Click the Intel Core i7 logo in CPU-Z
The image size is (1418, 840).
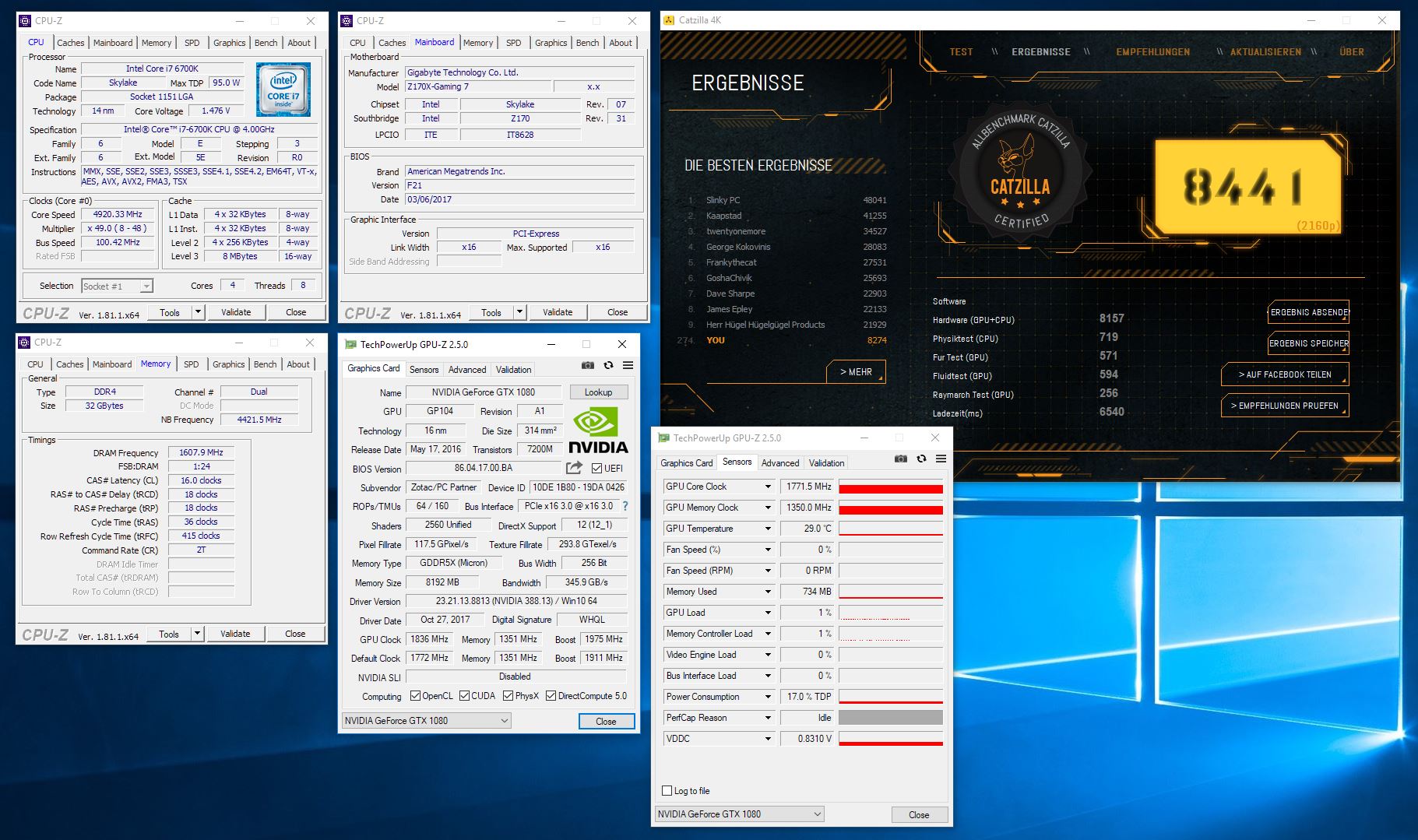pos(283,90)
